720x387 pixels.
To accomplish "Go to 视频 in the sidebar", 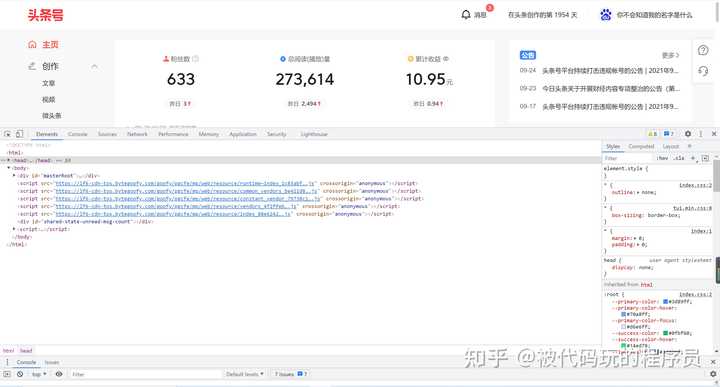I will pyautogui.click(x=49, y=99).
